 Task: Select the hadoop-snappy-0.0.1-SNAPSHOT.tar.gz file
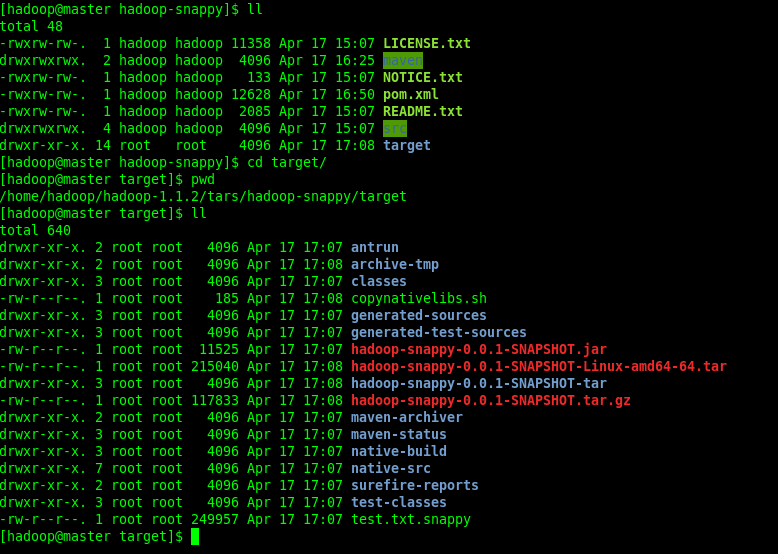[491, 400]
